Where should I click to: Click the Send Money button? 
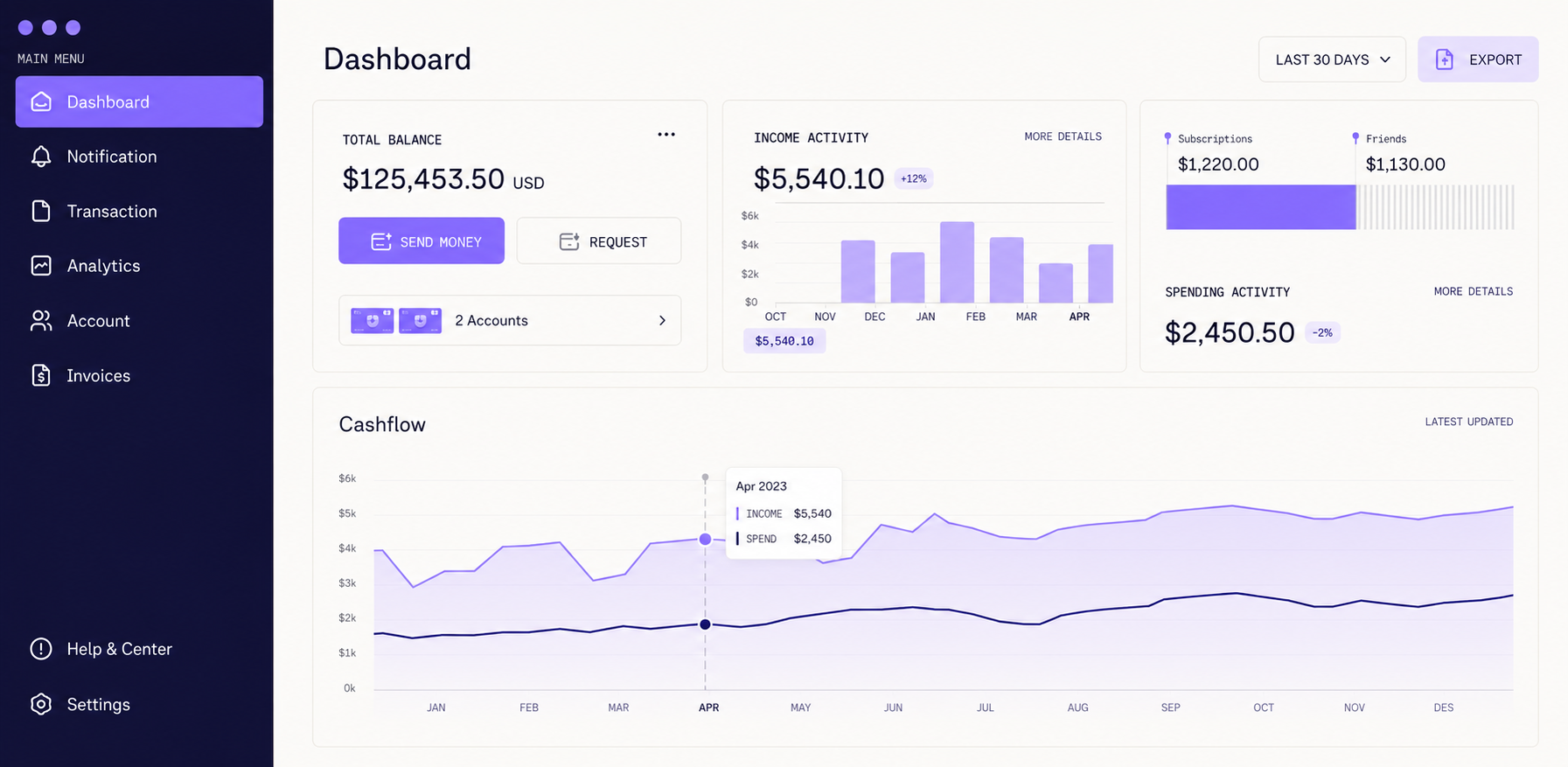(422, 241)
